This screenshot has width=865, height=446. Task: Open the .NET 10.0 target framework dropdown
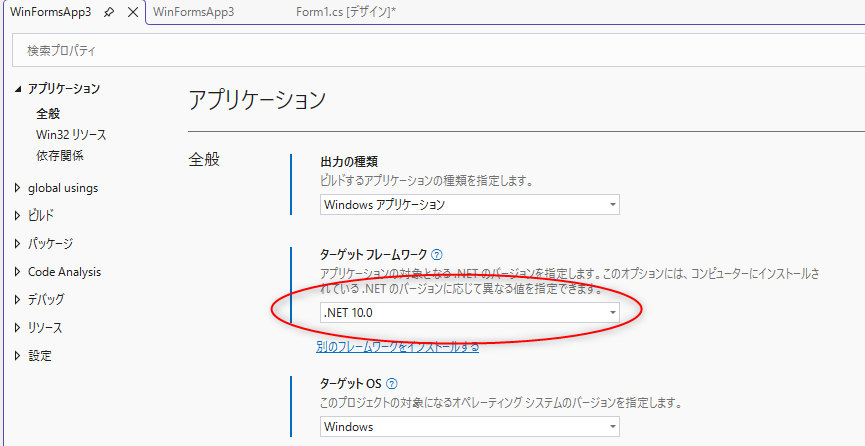click(469, 313)
